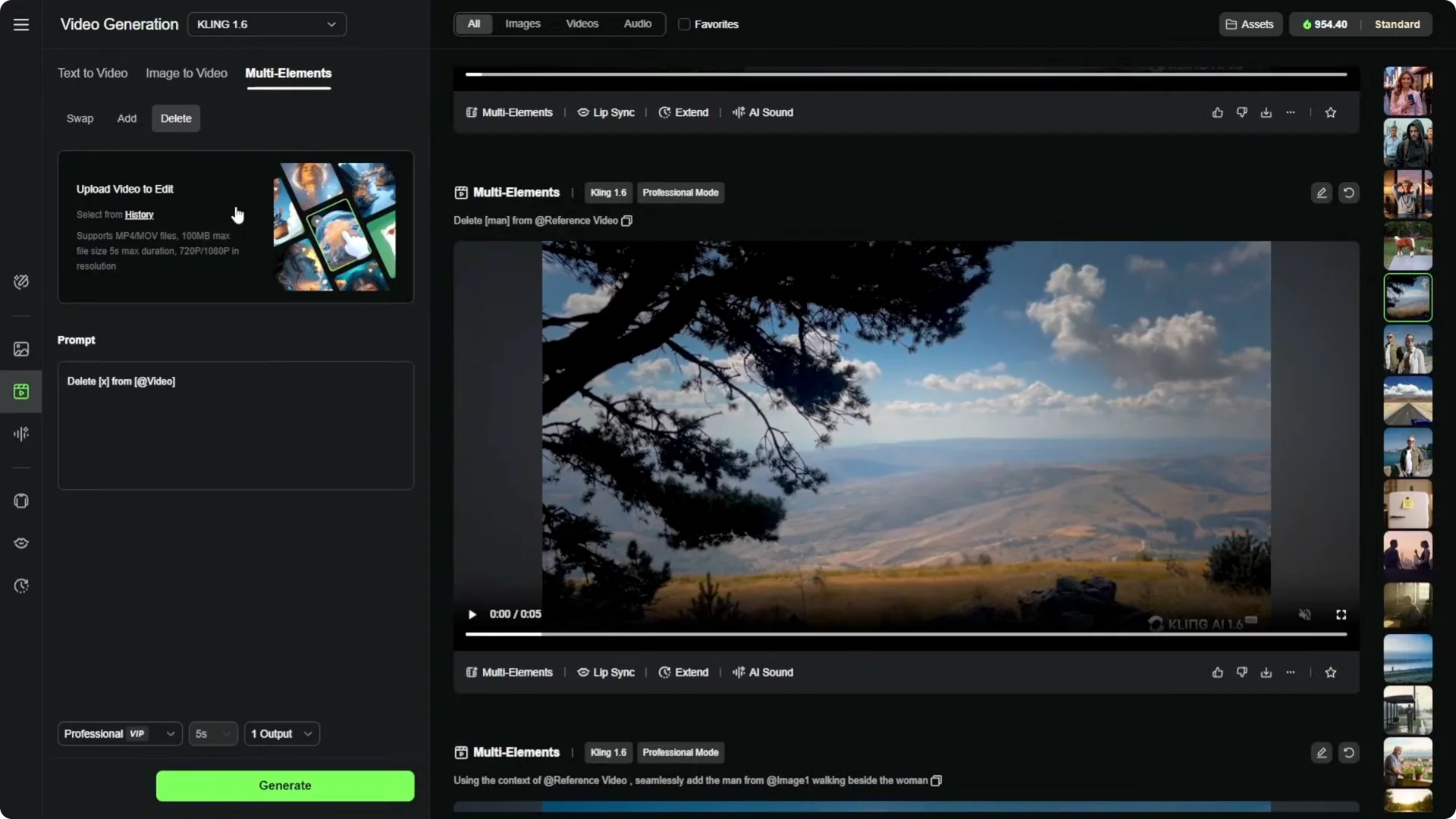Image resolution: width=1456 pixels, height=819 pixels.
Task: Open the history clock icon in sidebar
Action: [20, 586]
